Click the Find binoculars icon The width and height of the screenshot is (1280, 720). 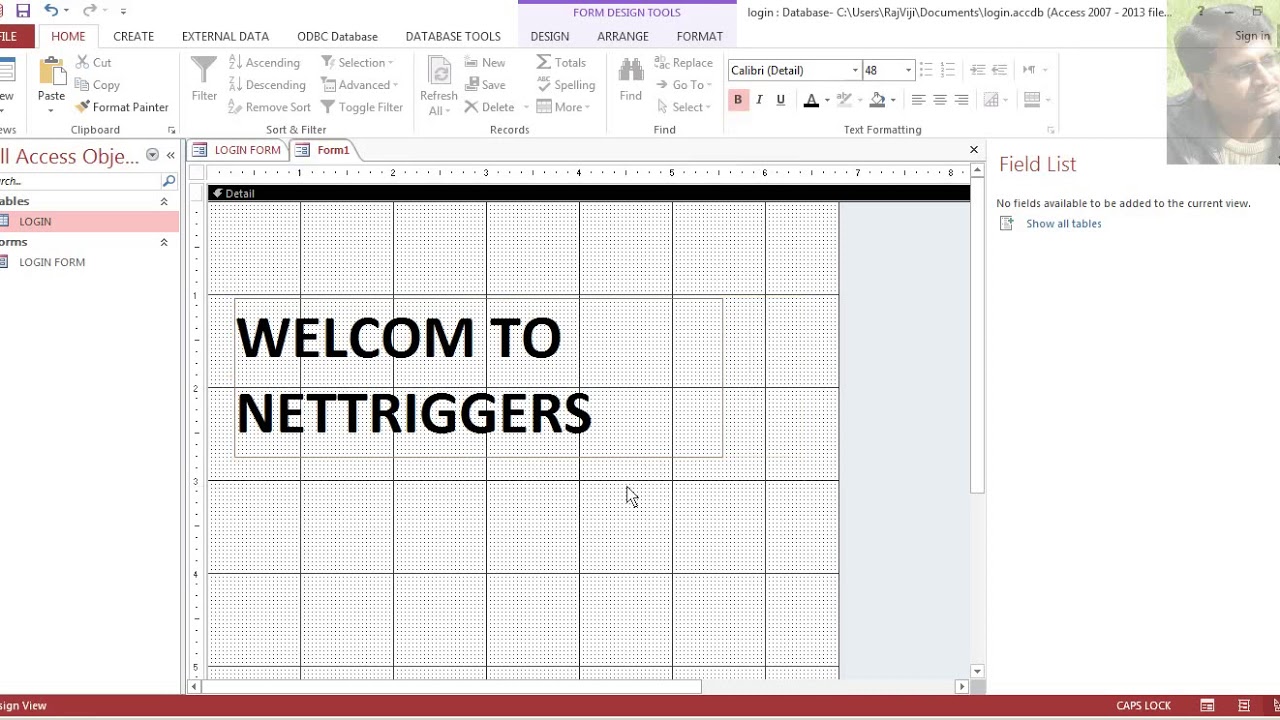(630, 70)
